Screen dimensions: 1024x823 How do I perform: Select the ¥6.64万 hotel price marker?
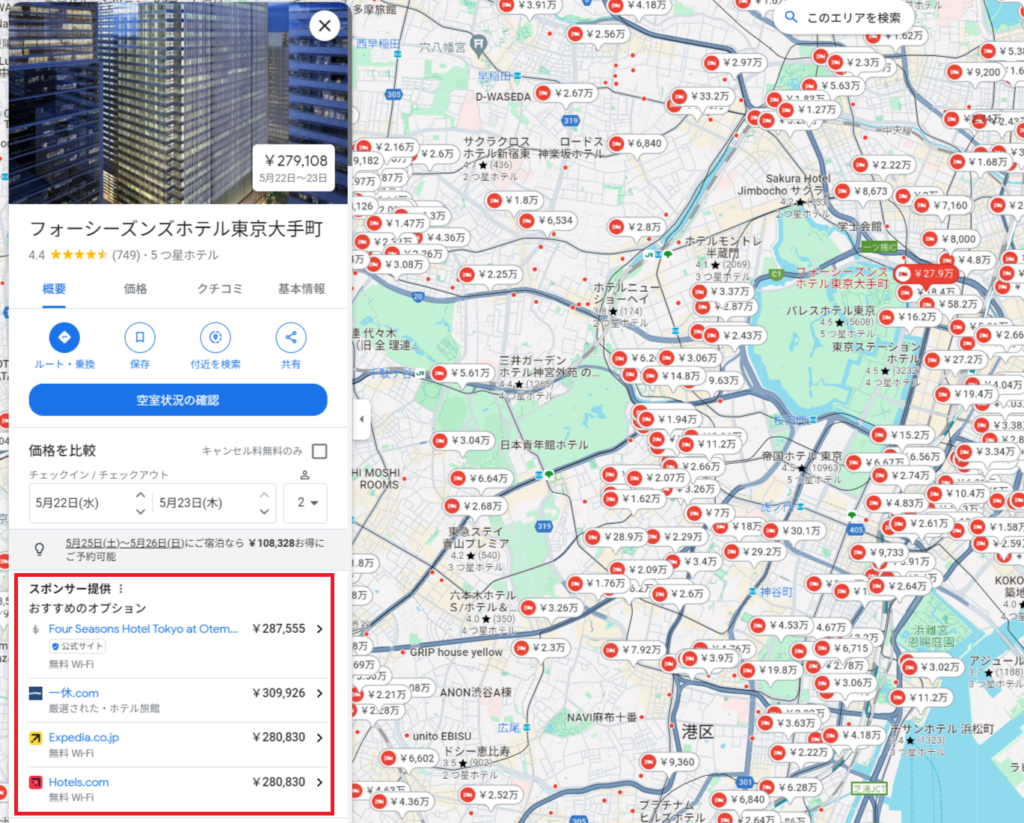(x=481, y=478)
